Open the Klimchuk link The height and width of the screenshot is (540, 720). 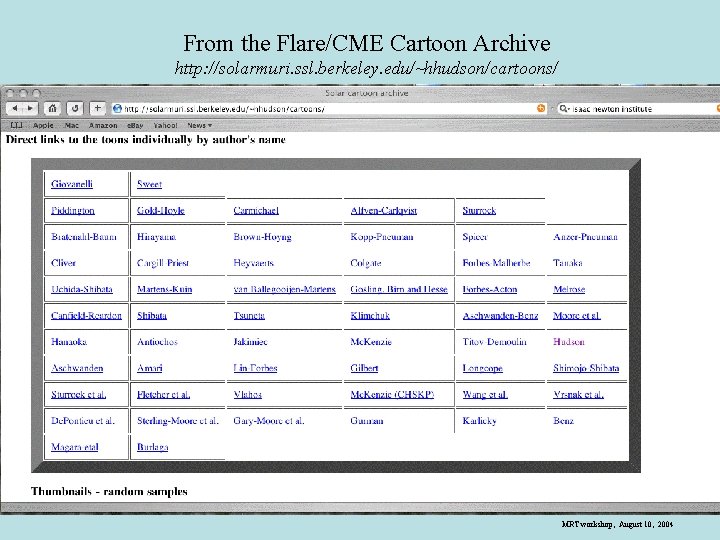(x=370, y=315)
